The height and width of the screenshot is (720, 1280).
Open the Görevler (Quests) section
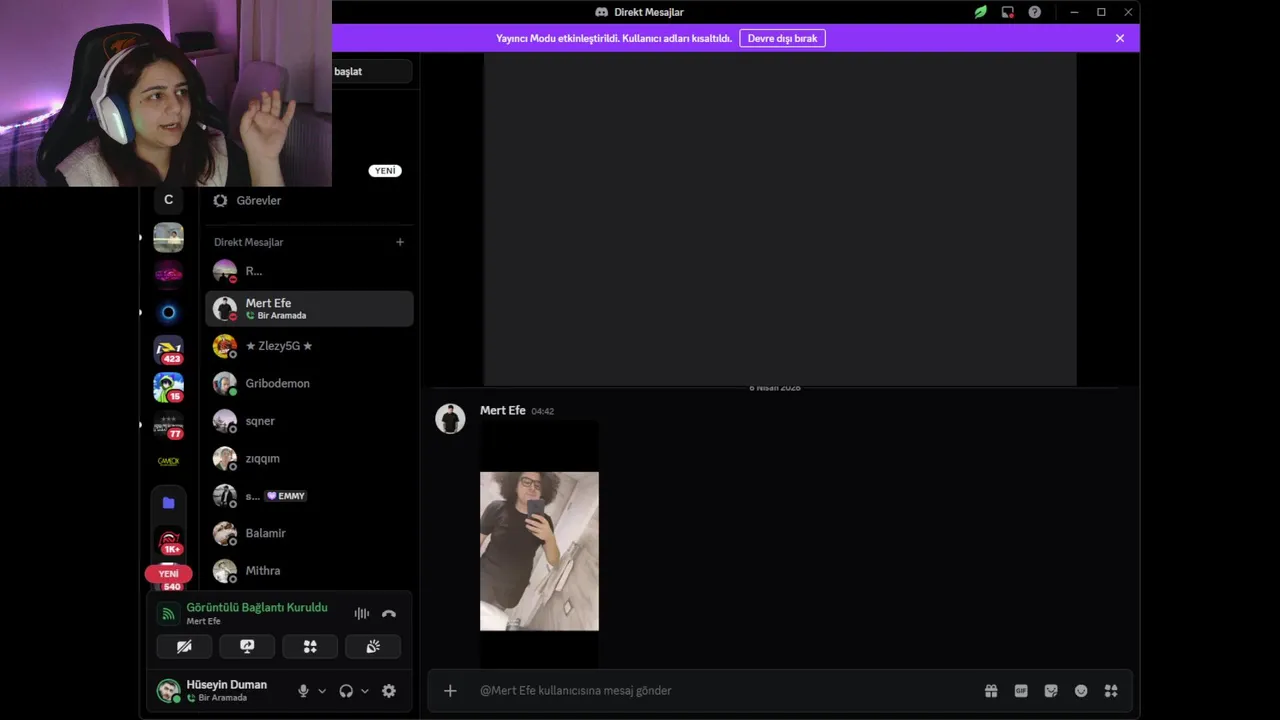(309, 200)
